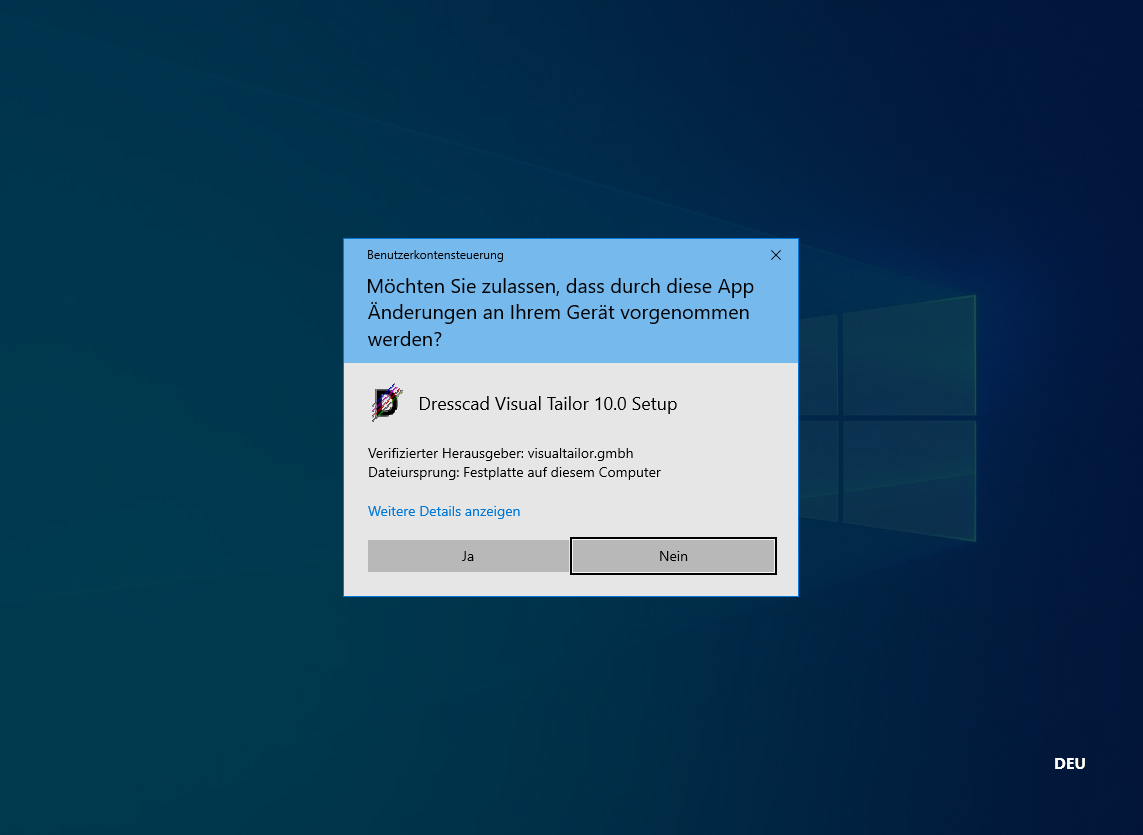Click the word Setup in program name

(x=654, y=404)
